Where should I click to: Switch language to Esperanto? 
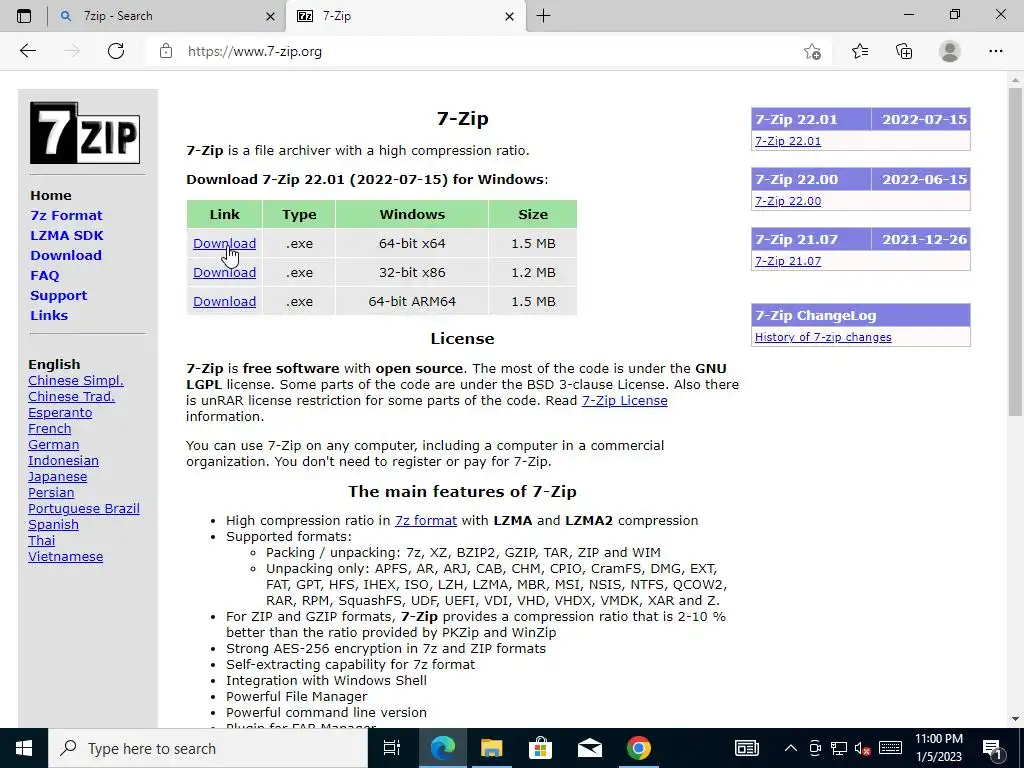60,413
